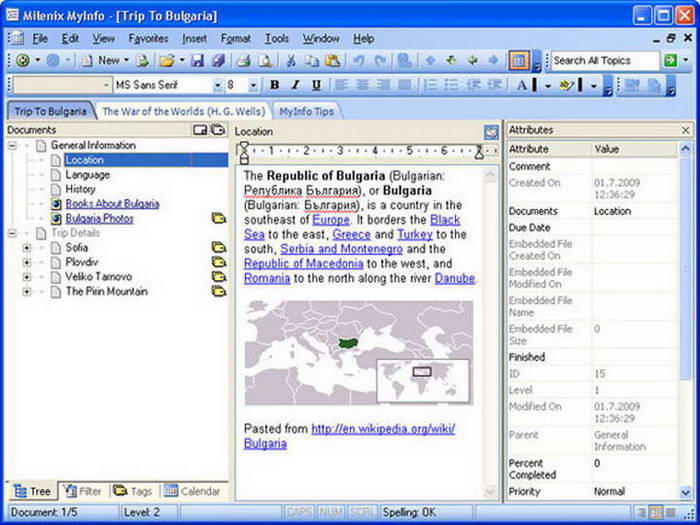700x525 pixels.
Task: Click the green Back navigation icon
Action: (x=22, y=60)
